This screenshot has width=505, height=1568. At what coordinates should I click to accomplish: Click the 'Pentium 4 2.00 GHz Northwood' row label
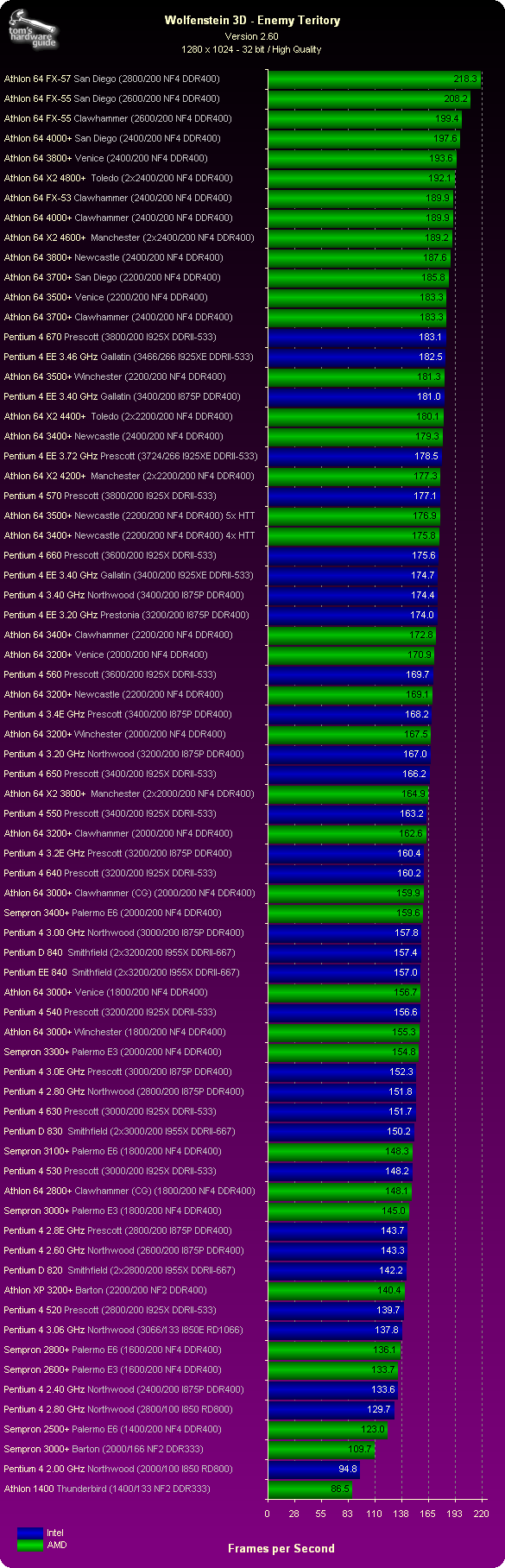click(118, 1469)
